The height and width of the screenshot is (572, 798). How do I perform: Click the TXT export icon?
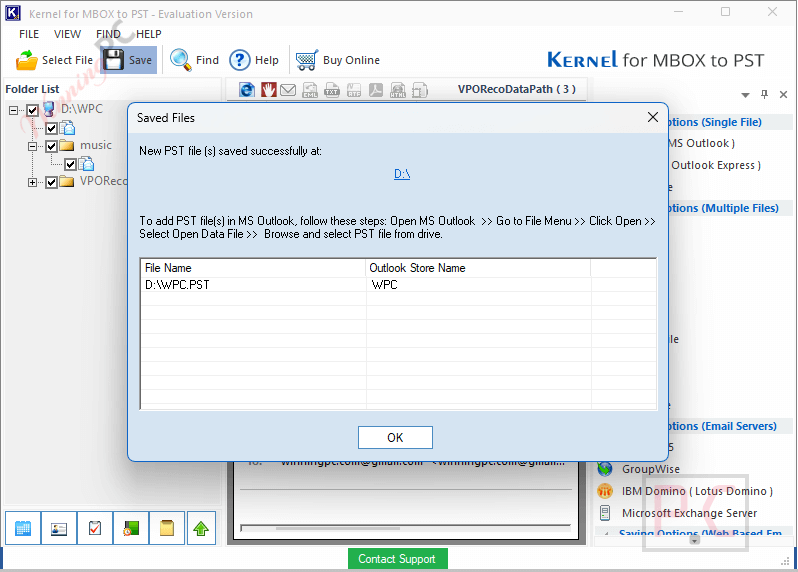332,90
